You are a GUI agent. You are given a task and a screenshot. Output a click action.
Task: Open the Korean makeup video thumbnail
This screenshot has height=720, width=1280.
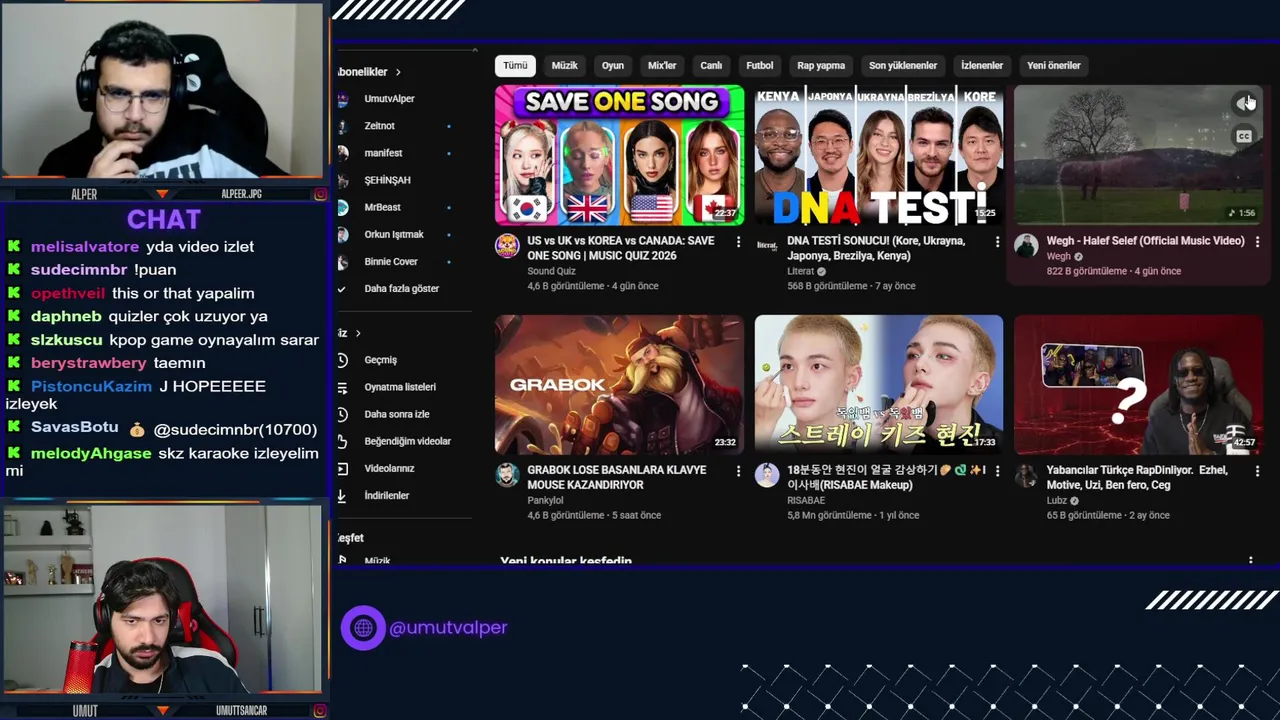tap(879, 385)
